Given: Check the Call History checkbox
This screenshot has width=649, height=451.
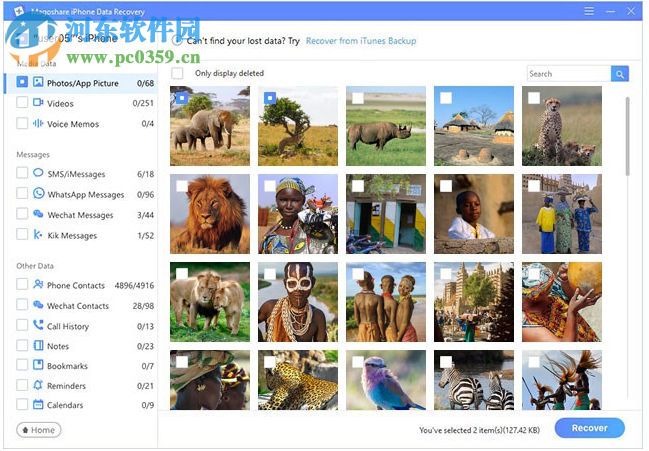Looking at the screenshot, I should [22, 325].
